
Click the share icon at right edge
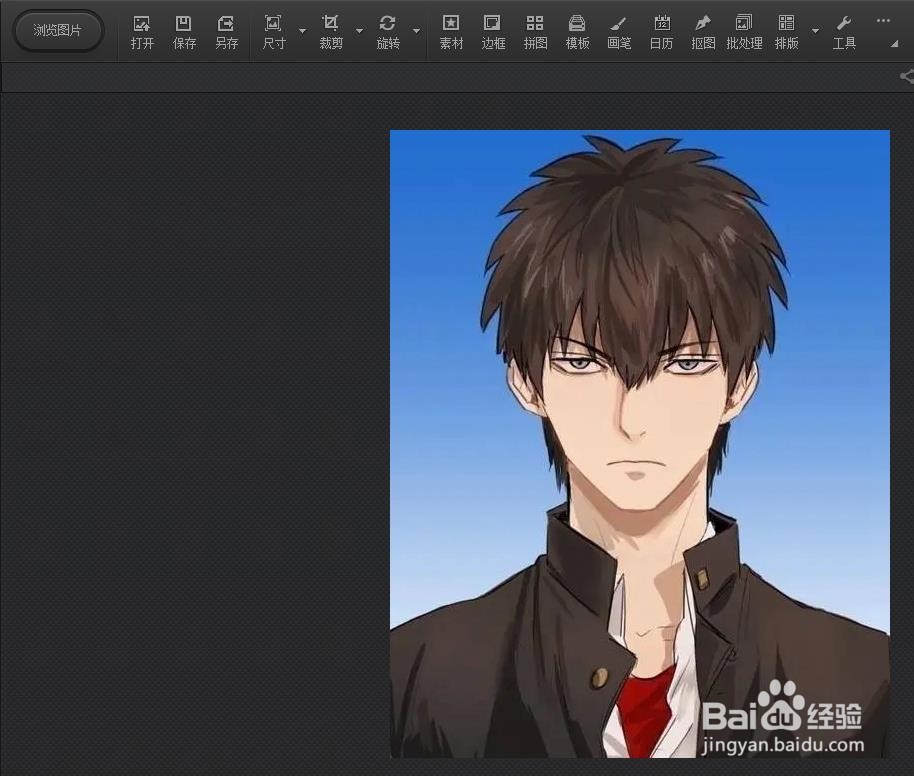(907, 76)
